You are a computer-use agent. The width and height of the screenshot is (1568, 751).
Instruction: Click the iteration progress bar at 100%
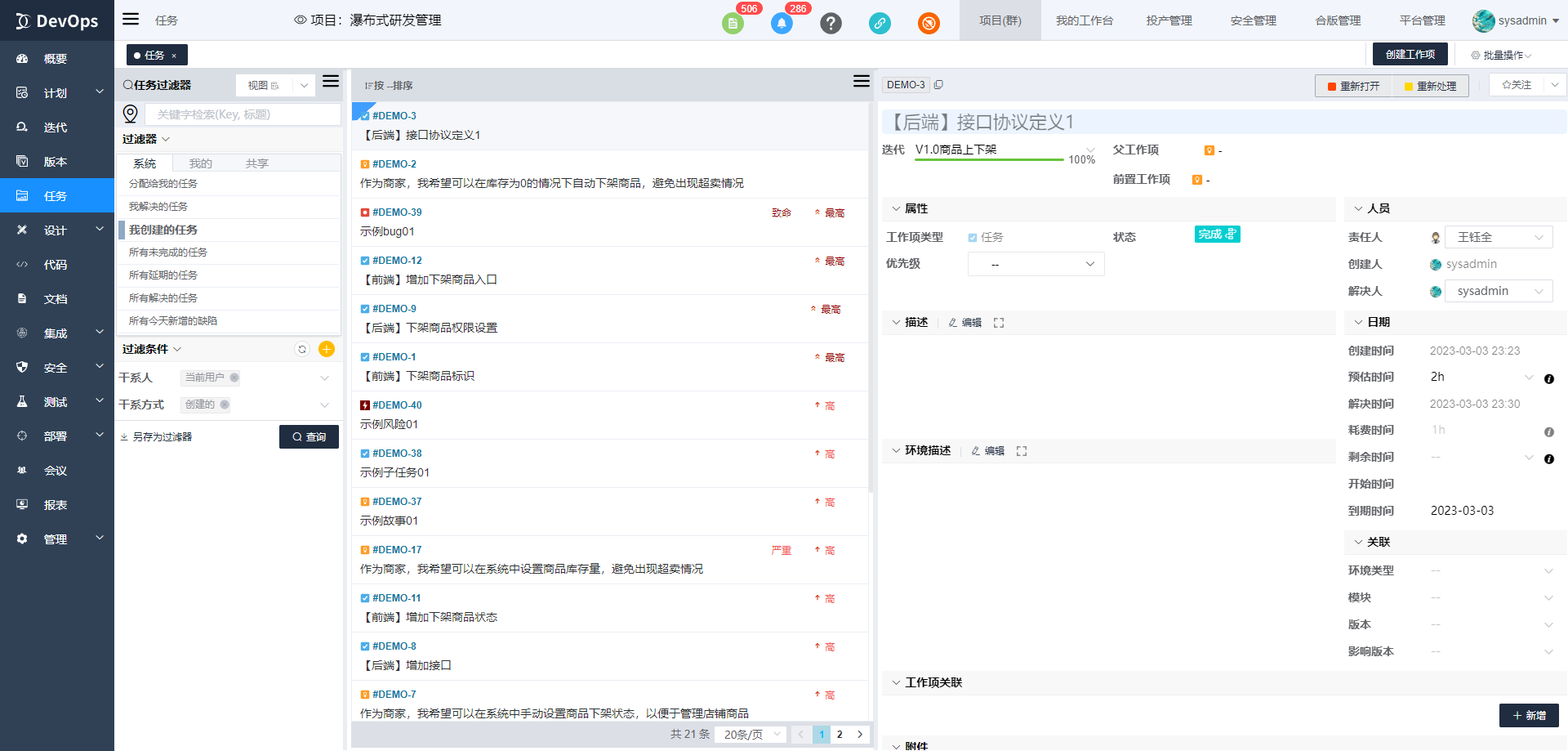(x=989, y=159)
